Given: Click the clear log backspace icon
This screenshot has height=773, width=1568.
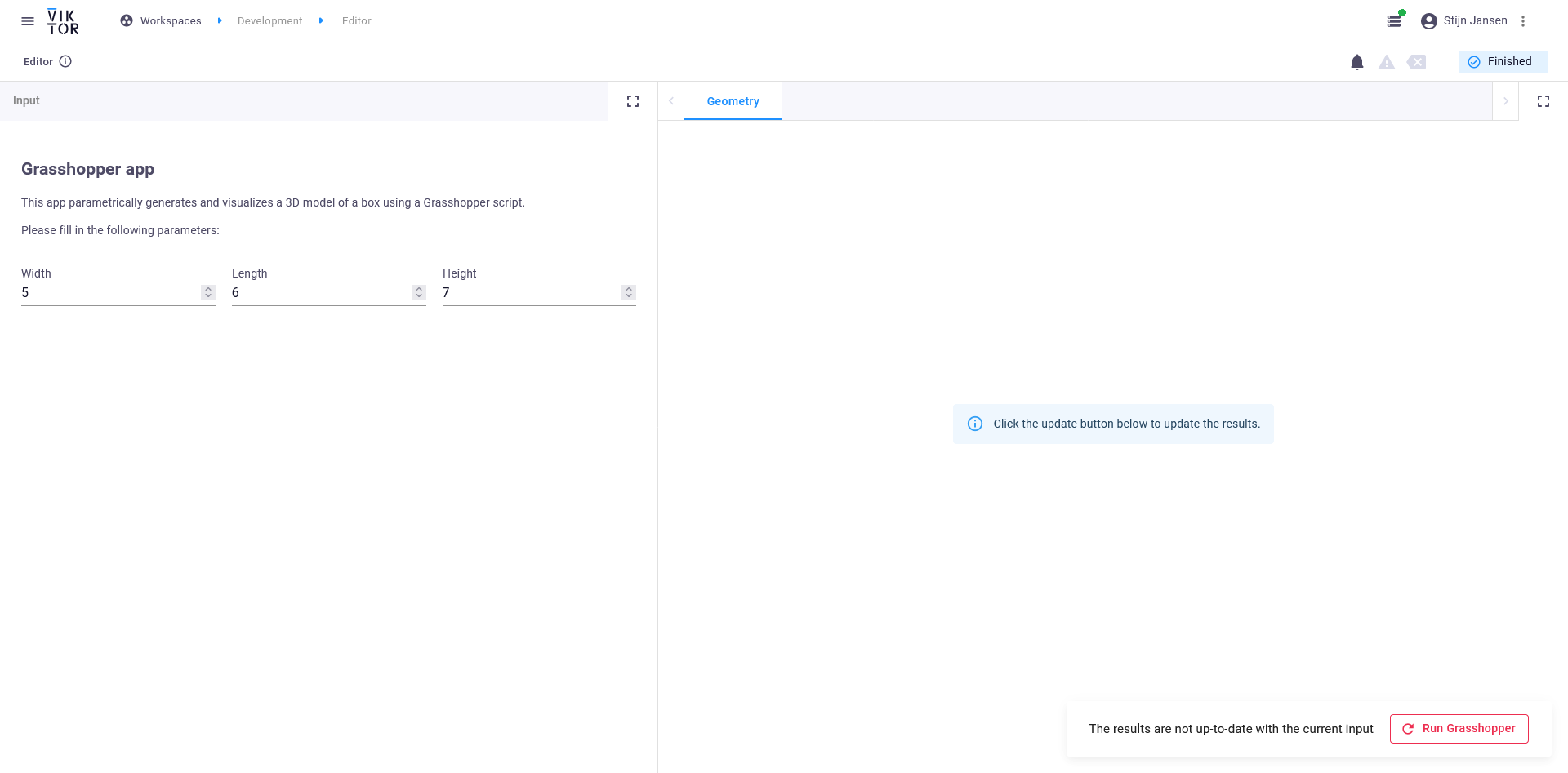Looking at the screenshot, I should point(1417,62).
